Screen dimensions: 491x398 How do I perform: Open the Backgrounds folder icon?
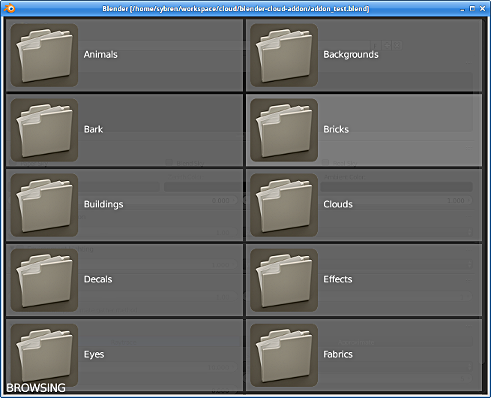[284, 55]
